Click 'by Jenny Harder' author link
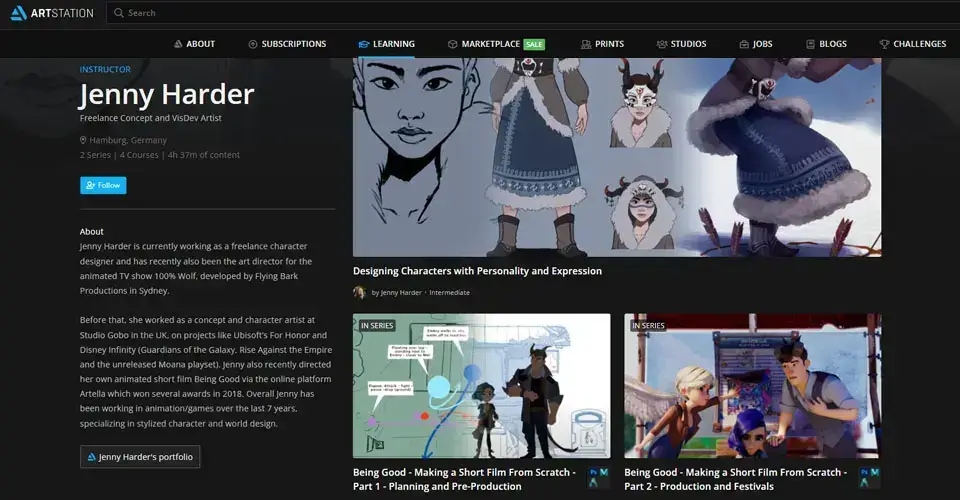This screenshot has height=500, width=960. coord(397,293)
